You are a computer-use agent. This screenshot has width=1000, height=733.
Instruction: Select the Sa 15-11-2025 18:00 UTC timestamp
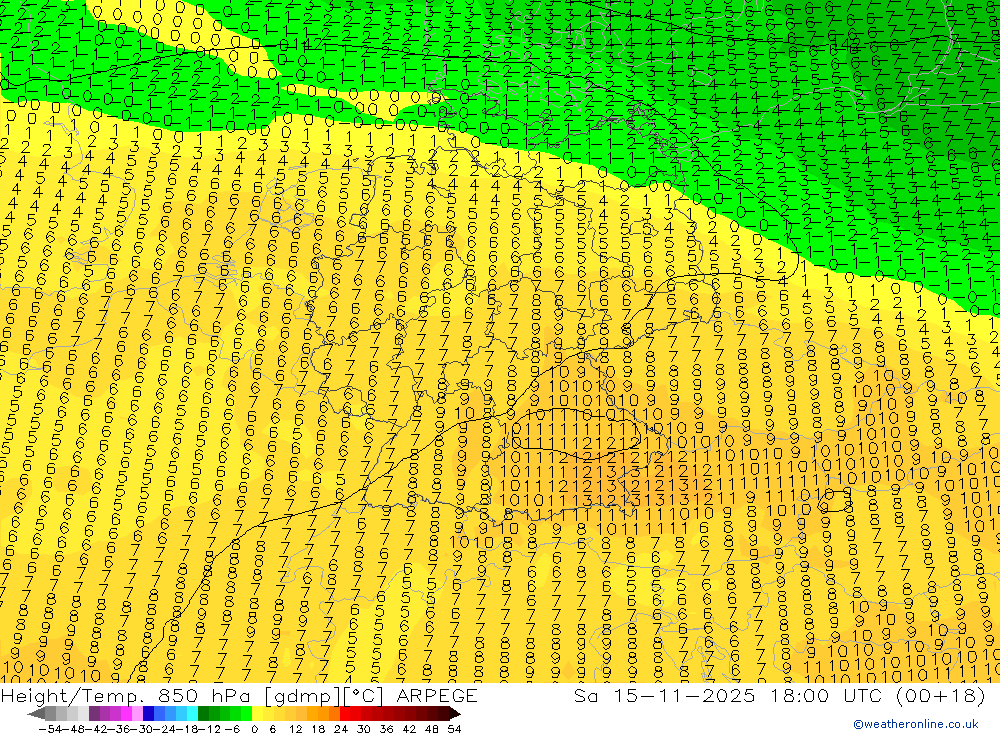click(779, 695)
